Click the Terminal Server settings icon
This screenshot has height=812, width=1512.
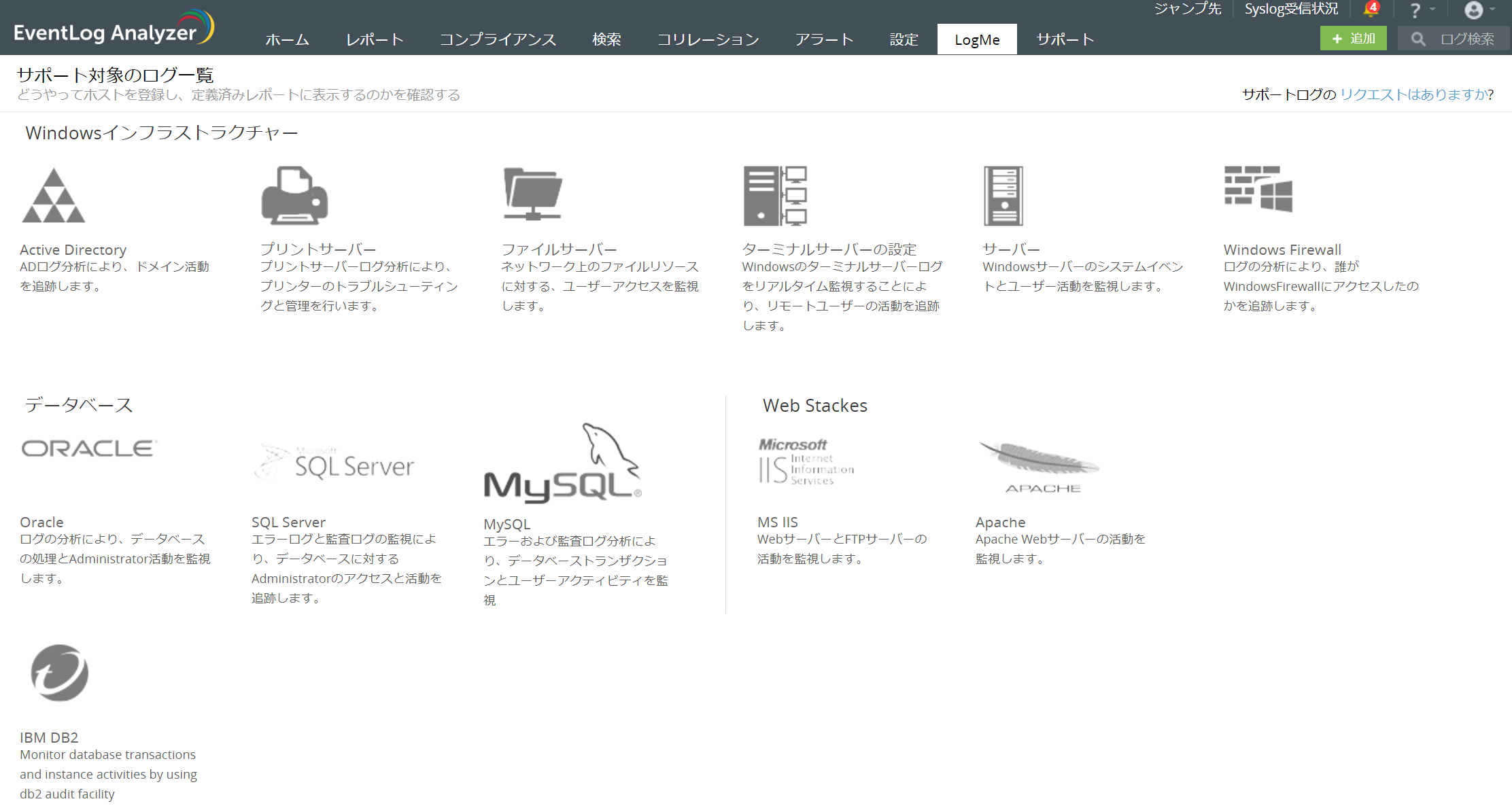(775, 196)
